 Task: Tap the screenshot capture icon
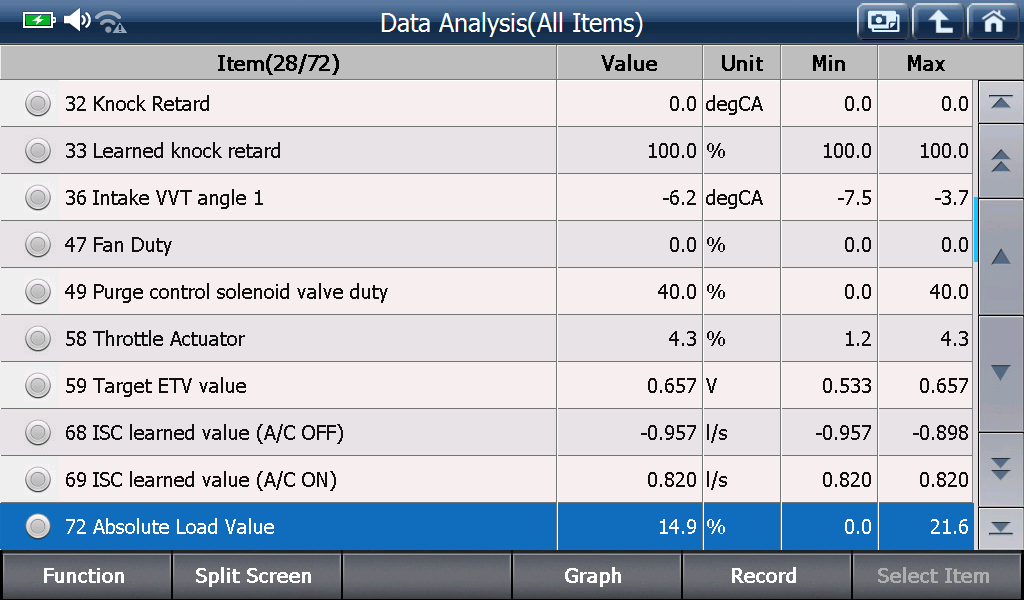pos(883,22)
